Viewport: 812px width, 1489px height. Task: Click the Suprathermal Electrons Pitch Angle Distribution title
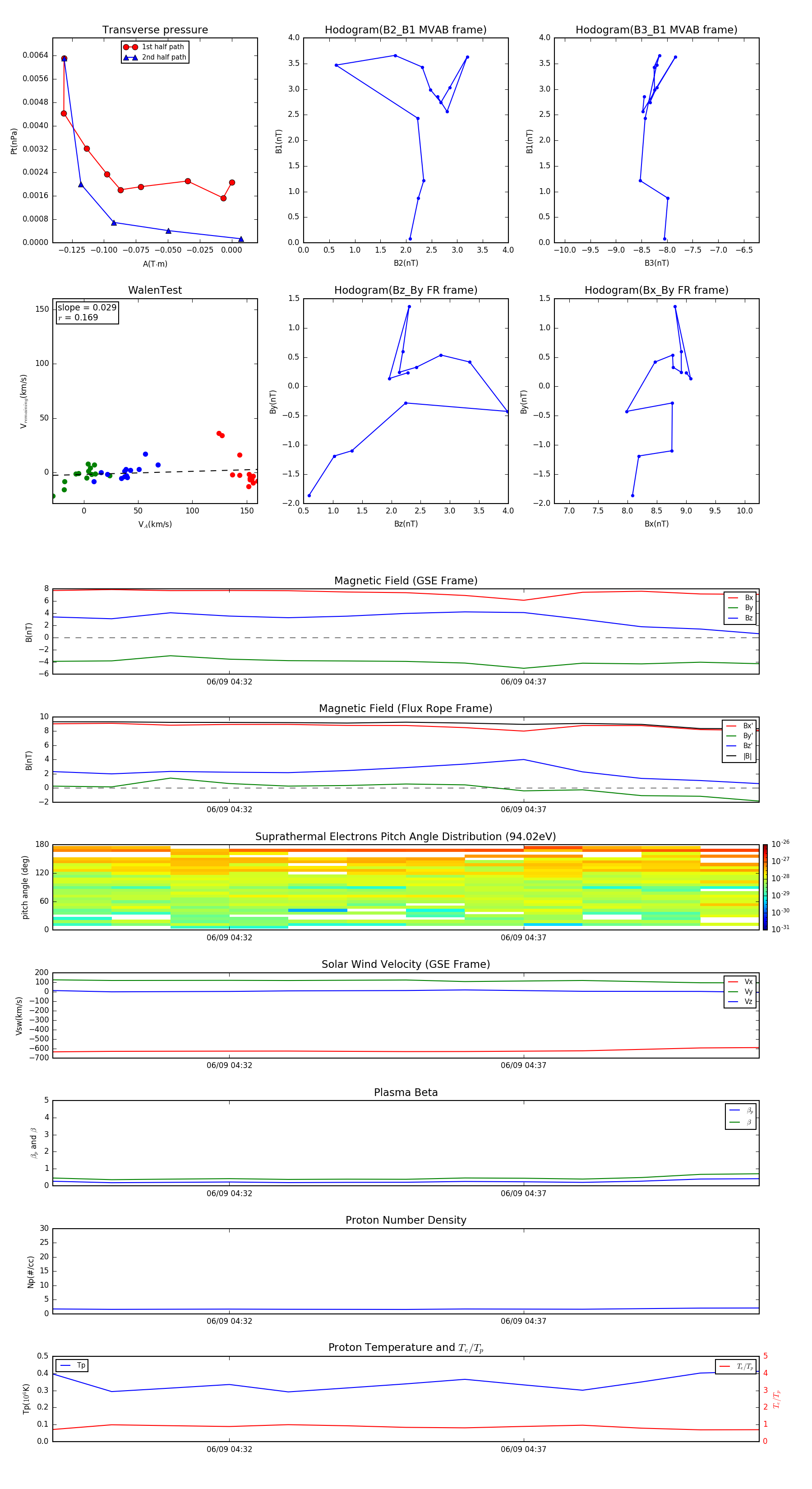[x=406, y=837]
